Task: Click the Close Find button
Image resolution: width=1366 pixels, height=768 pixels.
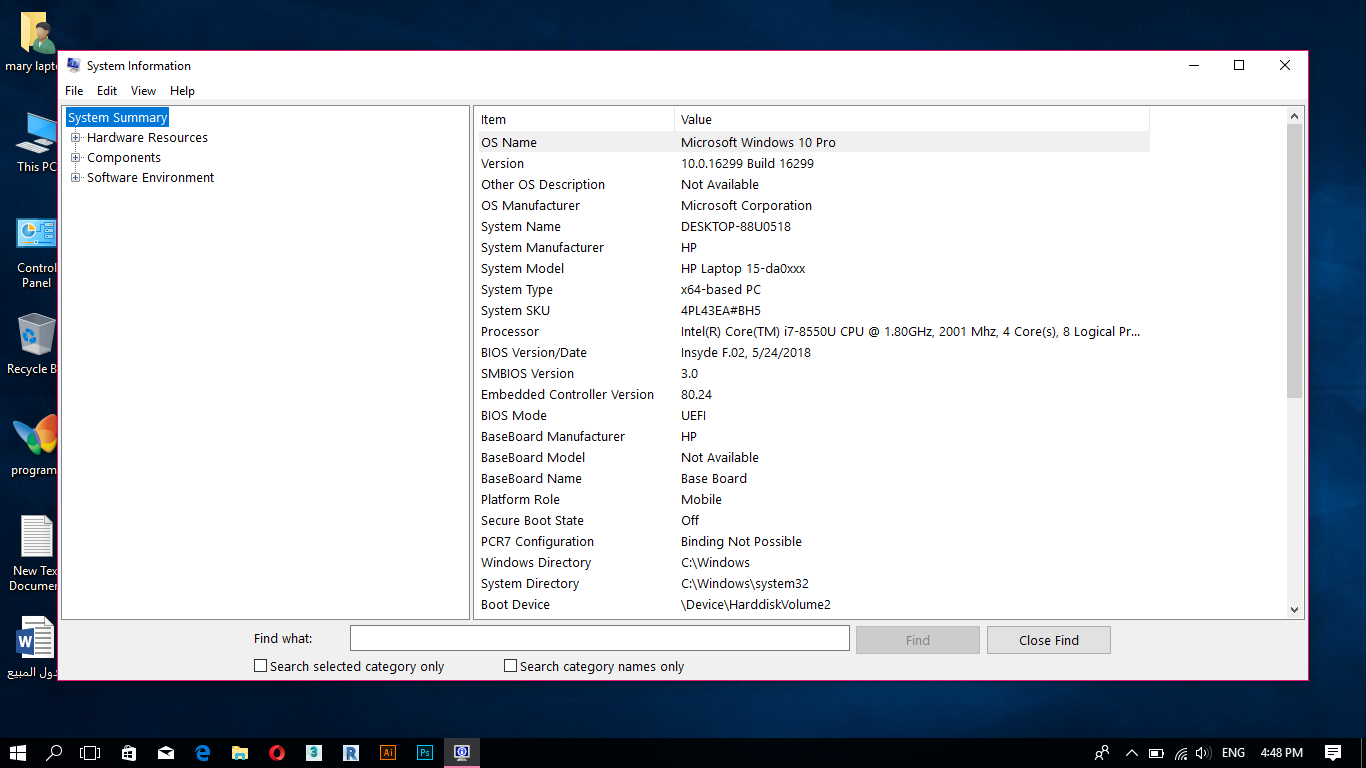Action: [1049, 640]
